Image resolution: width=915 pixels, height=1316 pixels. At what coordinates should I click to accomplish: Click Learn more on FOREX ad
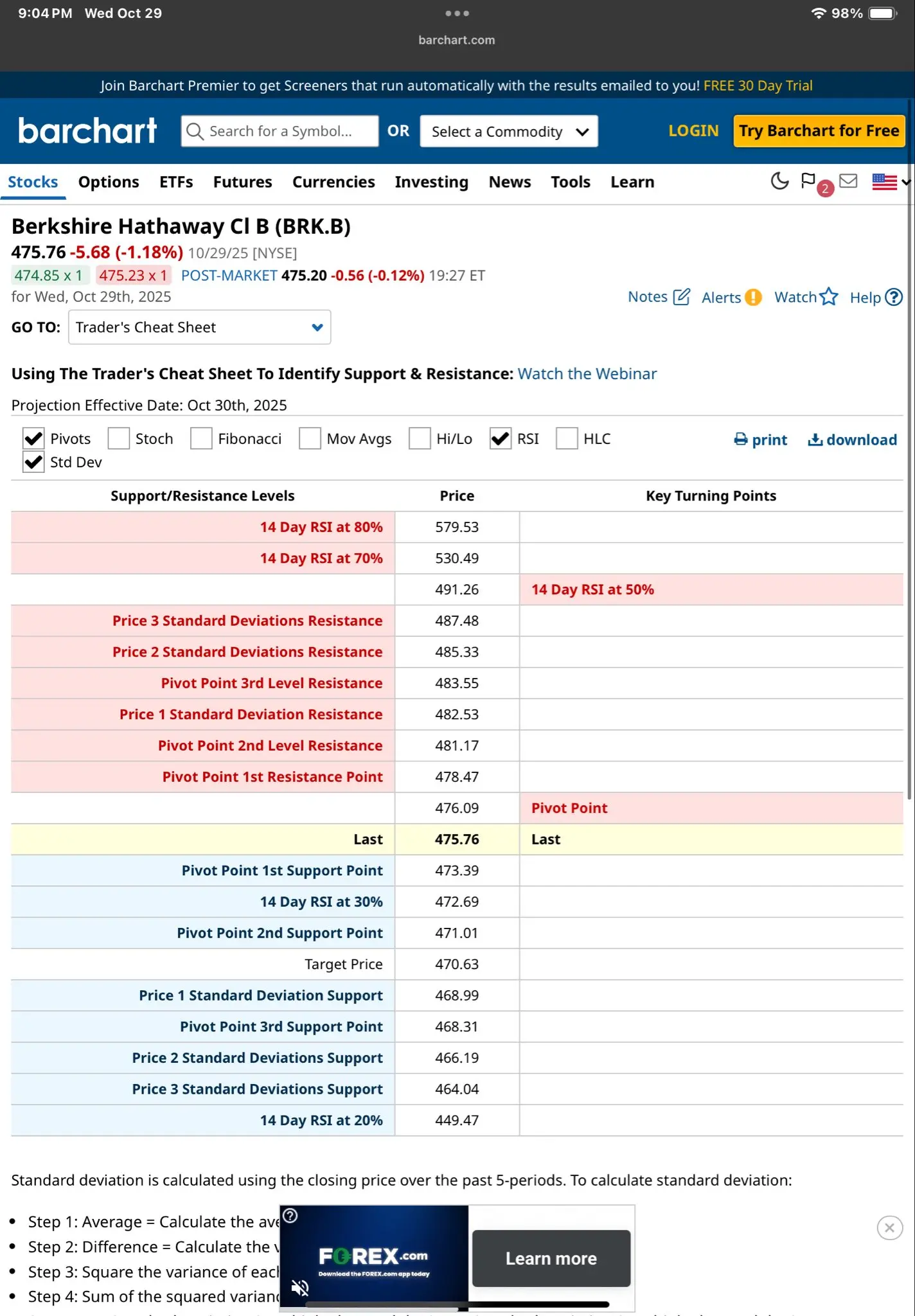[x=551, y=1258]
